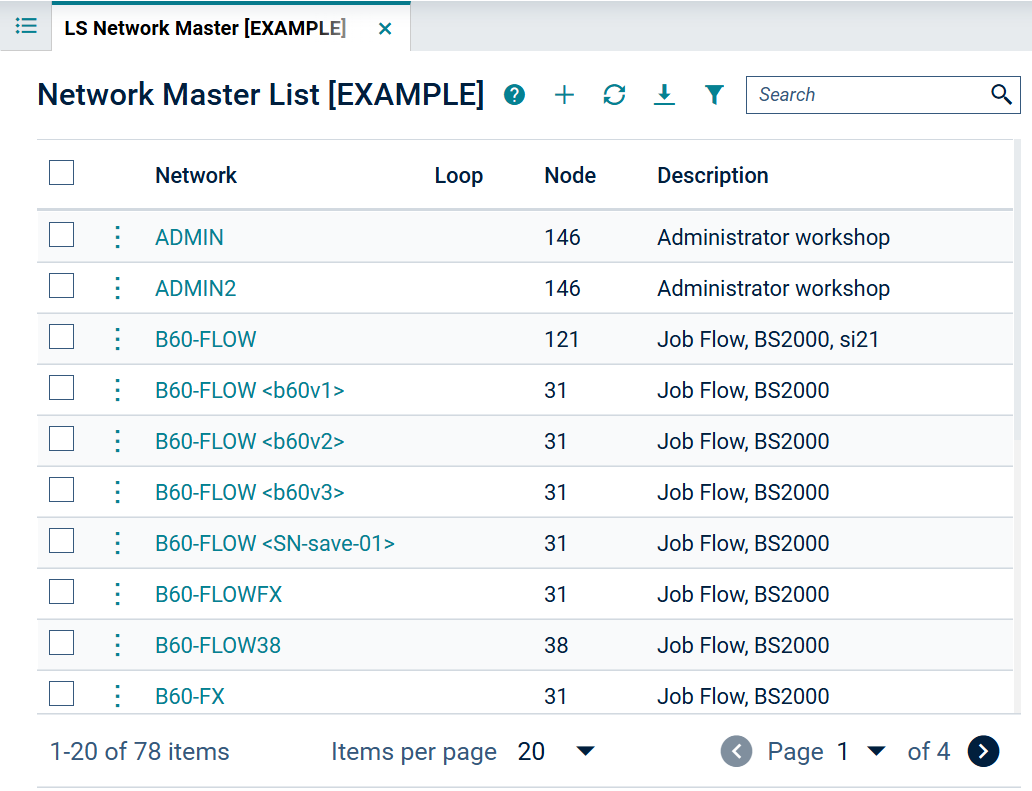Tick checkbox for ADMIN row

tap(61, 234)
